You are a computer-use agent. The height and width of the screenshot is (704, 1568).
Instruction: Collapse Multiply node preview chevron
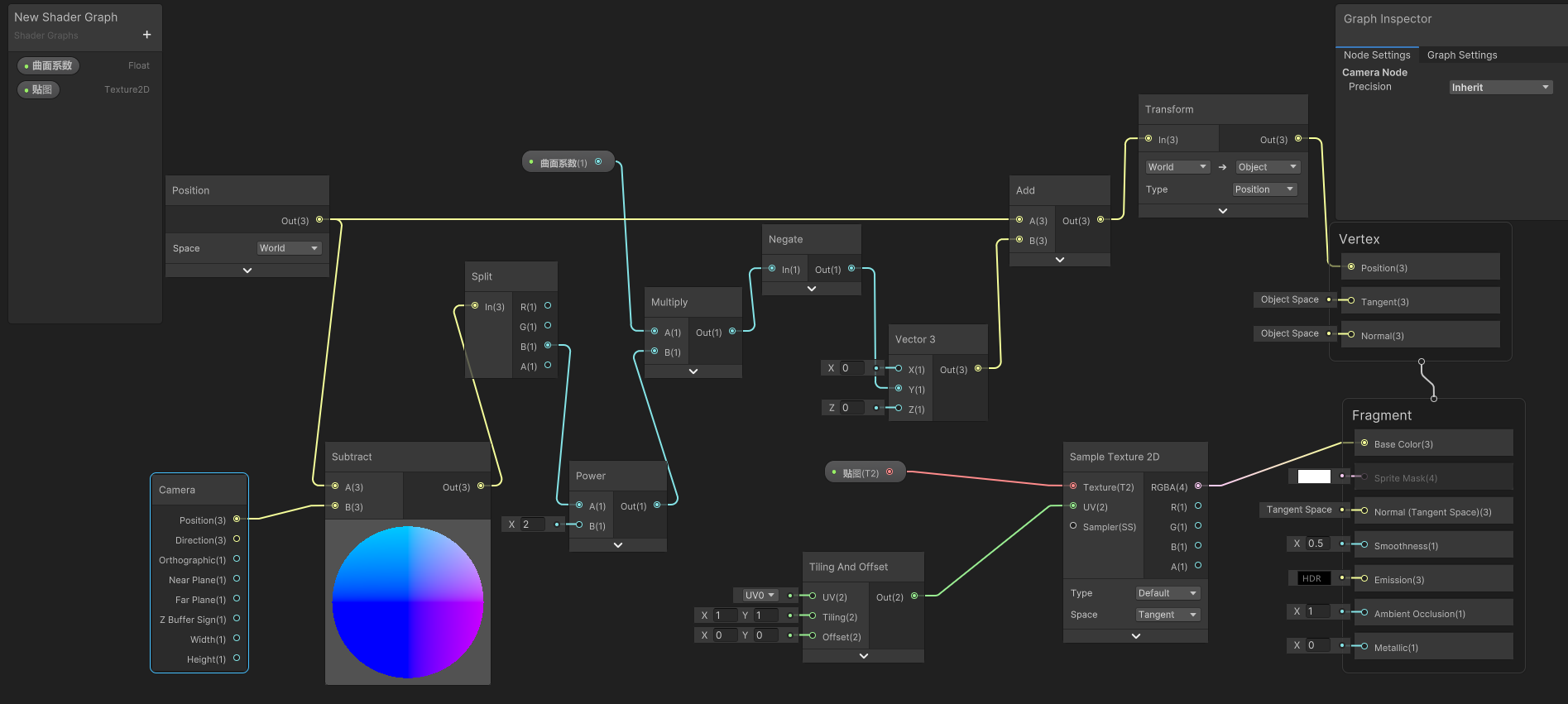[x=693, y=371]
